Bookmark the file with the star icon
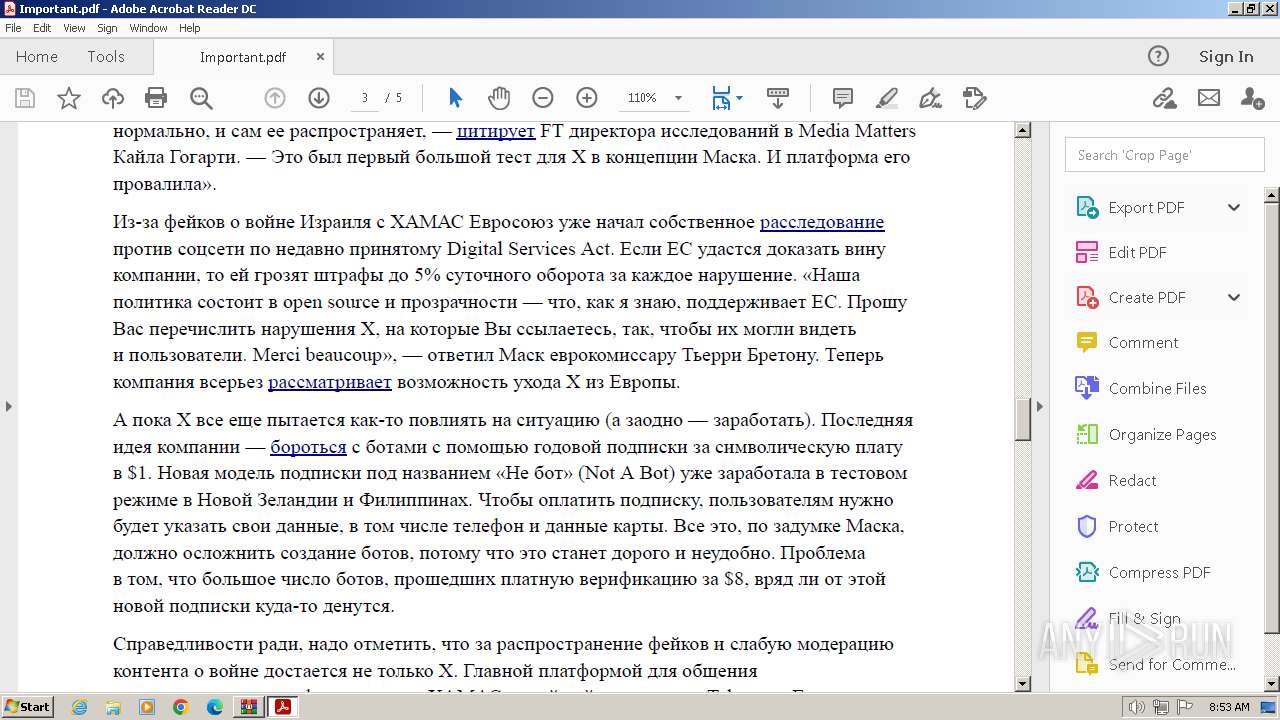 (69, 98)
